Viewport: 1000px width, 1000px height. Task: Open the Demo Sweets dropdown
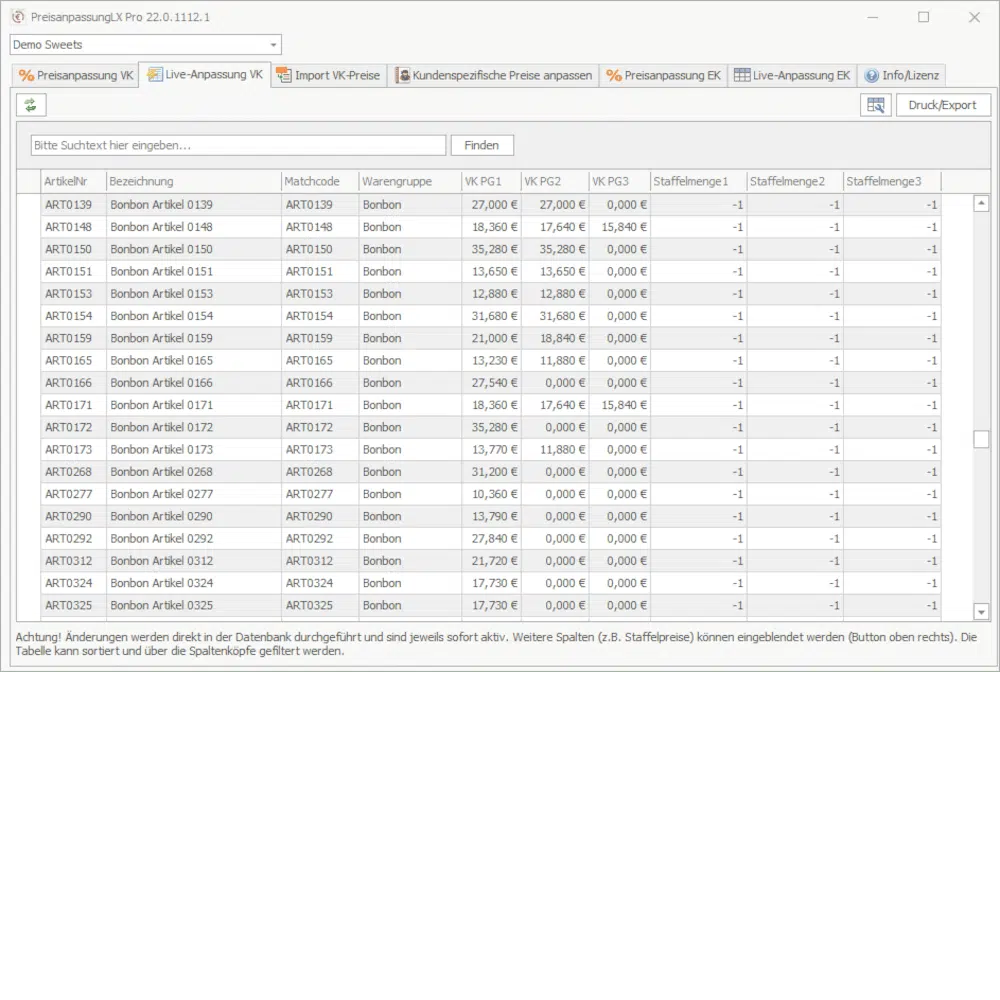click(273, 45)
